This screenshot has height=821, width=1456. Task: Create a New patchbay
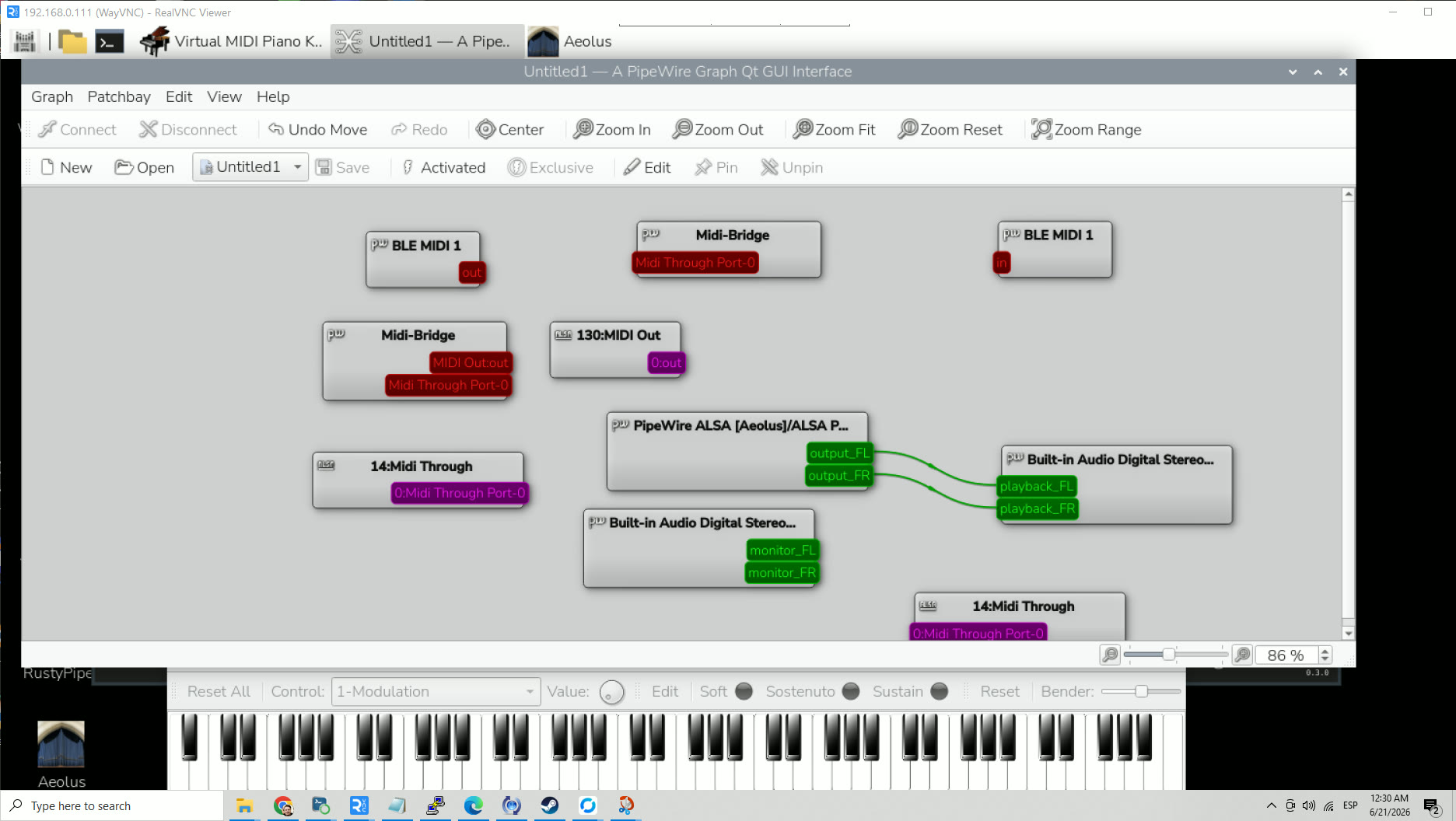(x=66, y=167)
